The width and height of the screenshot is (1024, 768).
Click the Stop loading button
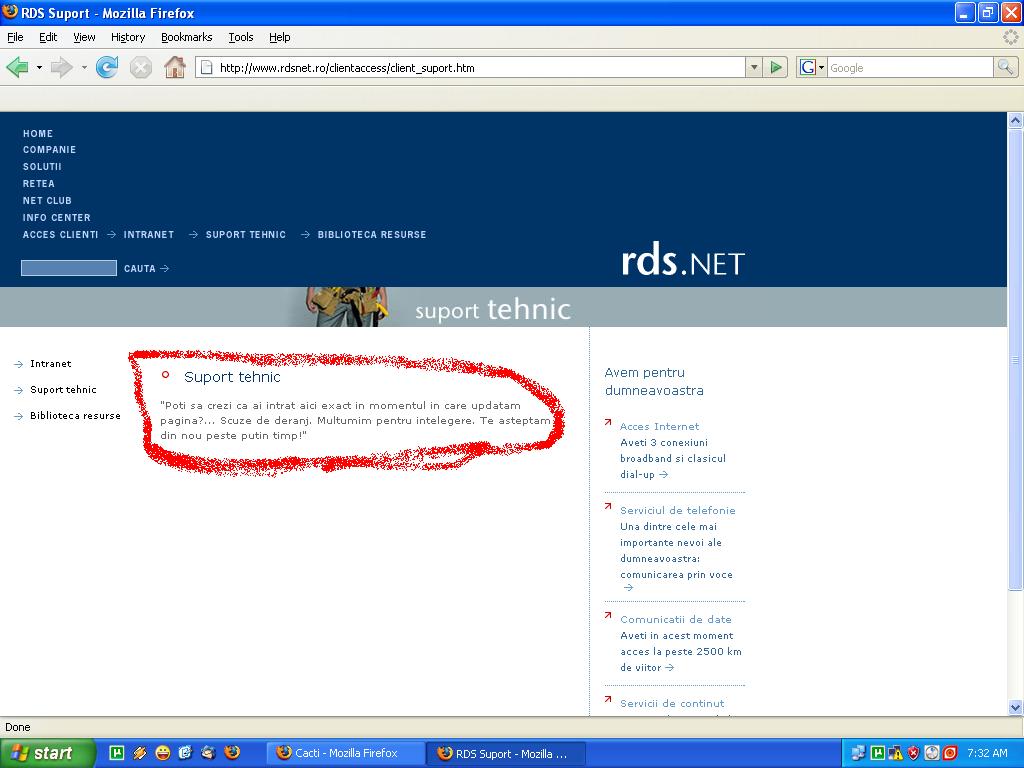140,67
